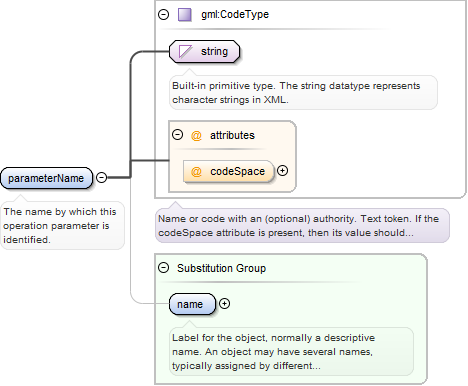This screenshot has height=386, width=468.
Task: Click the attributes heading label
Action: coord(232,135)
